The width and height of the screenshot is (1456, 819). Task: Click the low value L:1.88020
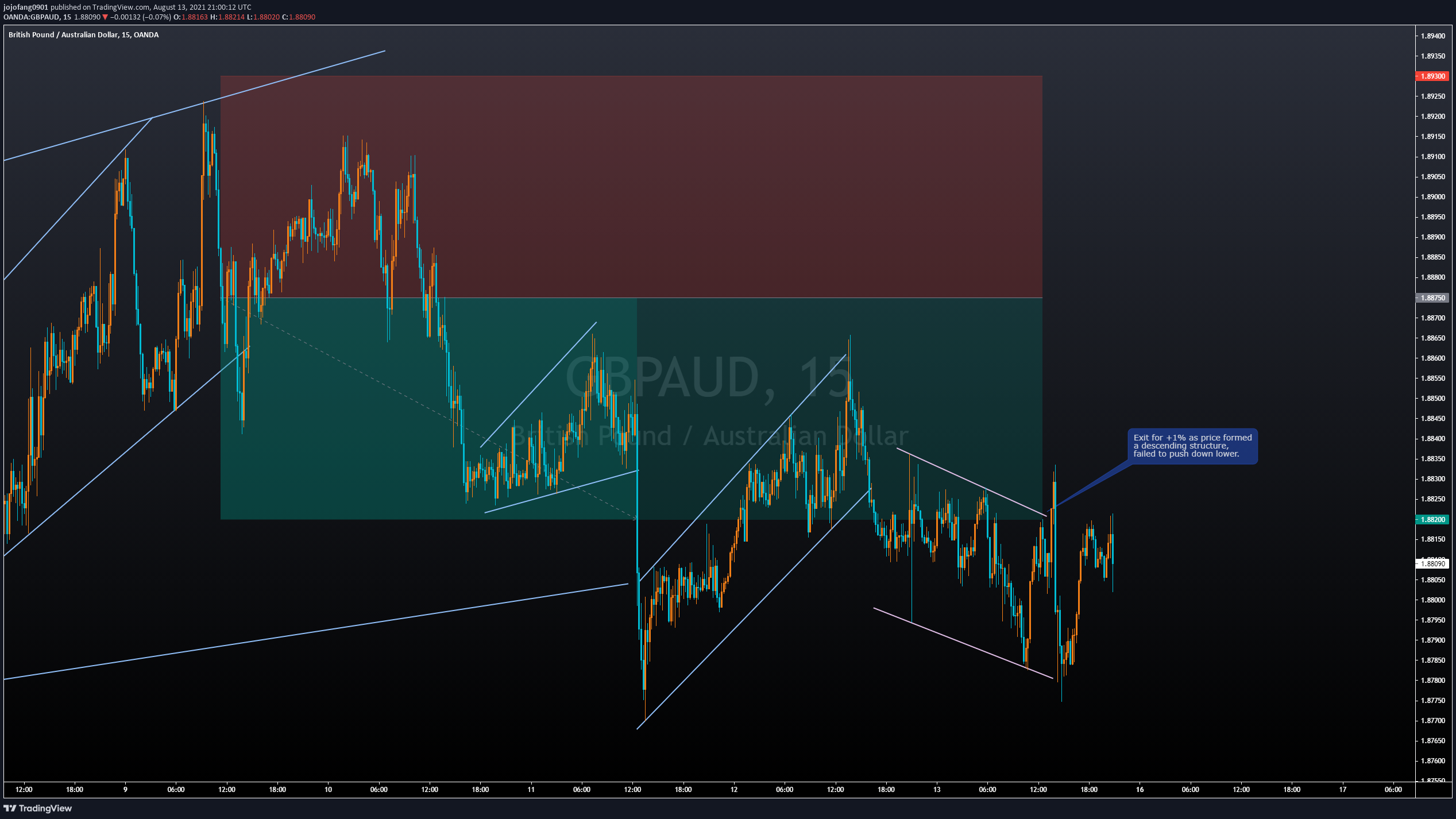263,17
